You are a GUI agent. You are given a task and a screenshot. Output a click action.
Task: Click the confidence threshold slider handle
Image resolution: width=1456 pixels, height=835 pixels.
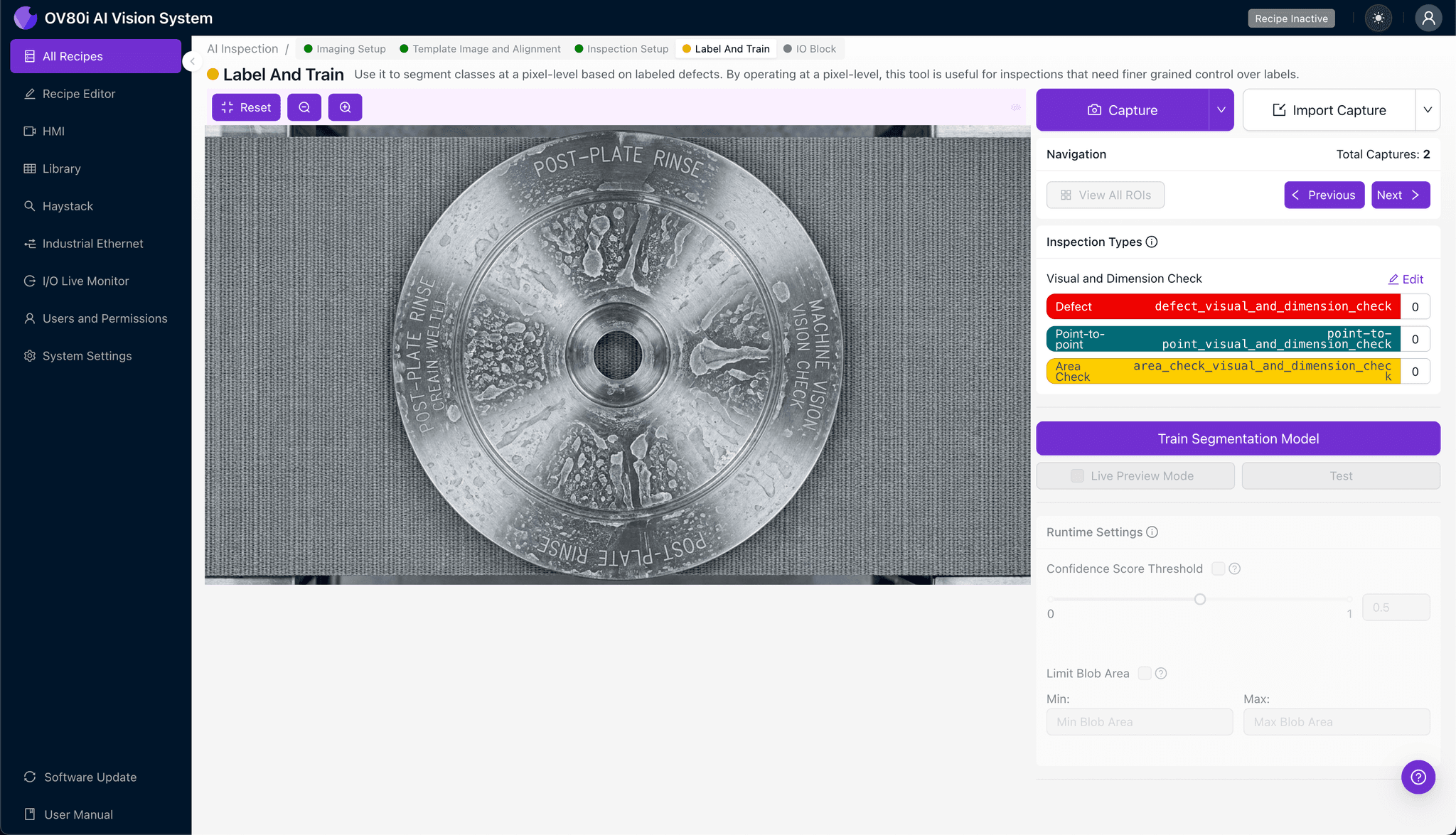pos(1200,599)
